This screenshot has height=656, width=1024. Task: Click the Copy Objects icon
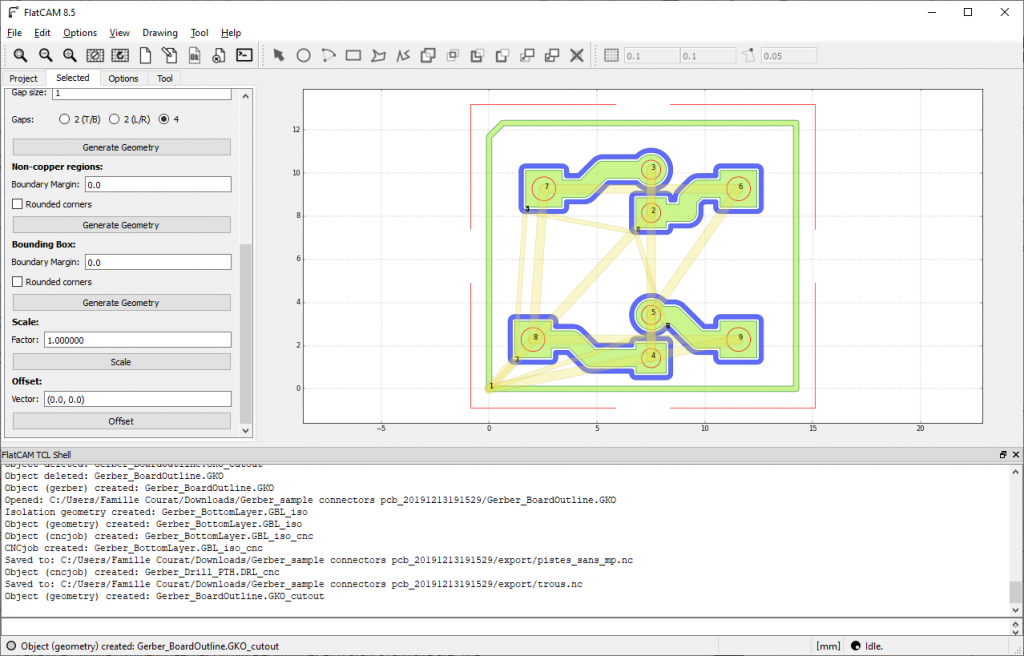click(x=552, y=56)
